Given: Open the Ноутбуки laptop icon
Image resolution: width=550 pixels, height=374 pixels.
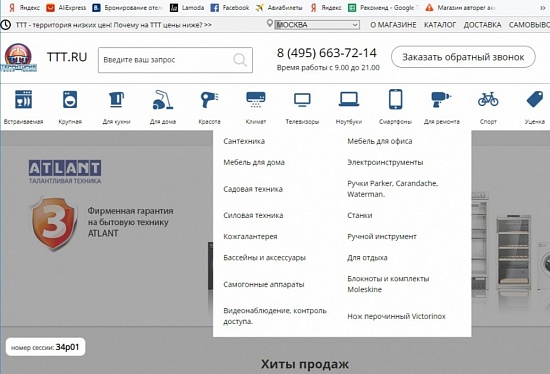Looking at the screenshot, I should 349,99.
